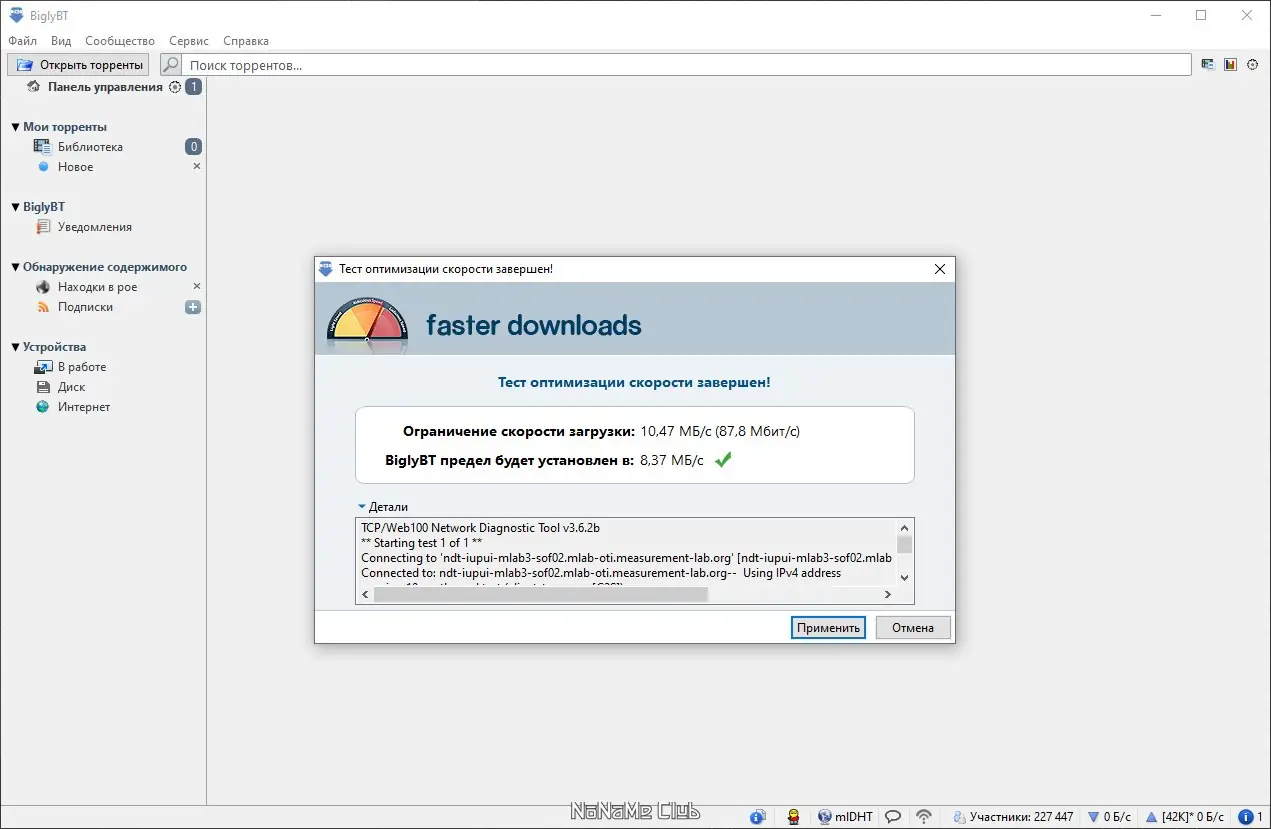Open the Справка menu

(x=246, y=41)
